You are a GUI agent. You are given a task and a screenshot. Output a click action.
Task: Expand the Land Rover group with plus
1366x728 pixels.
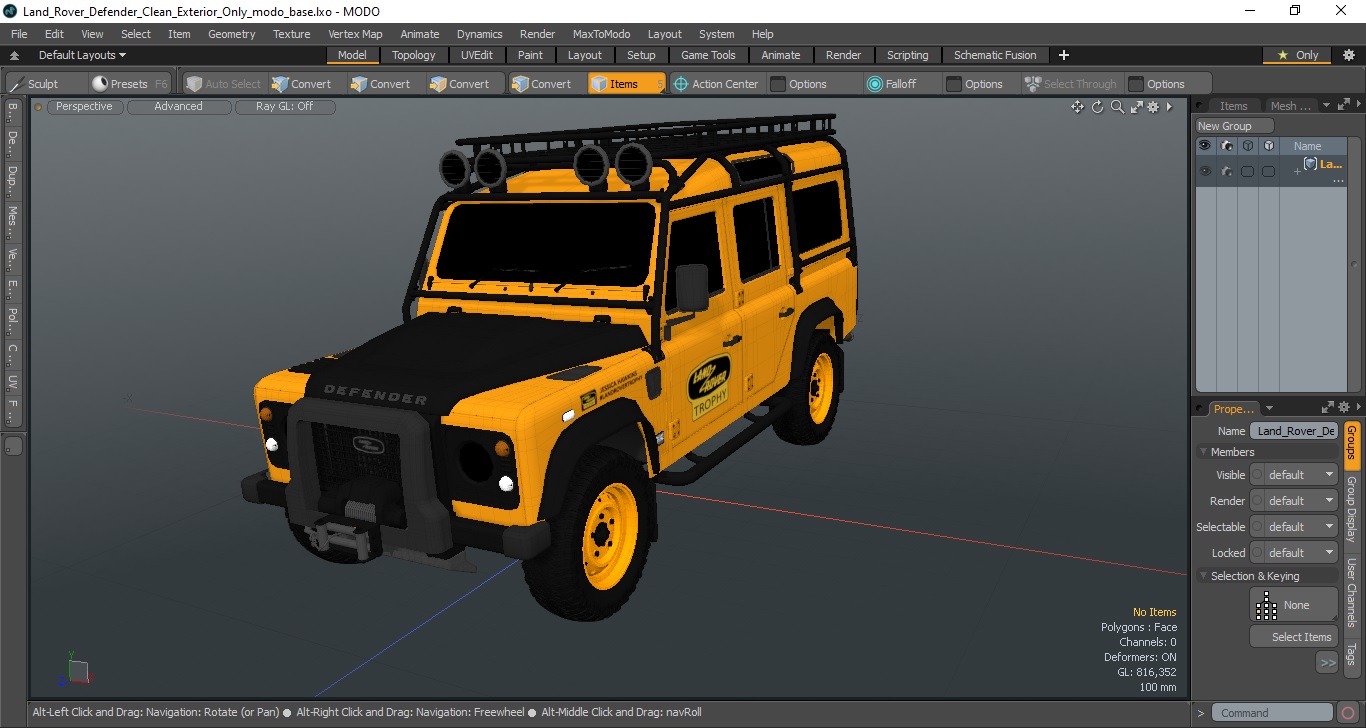1298,172
